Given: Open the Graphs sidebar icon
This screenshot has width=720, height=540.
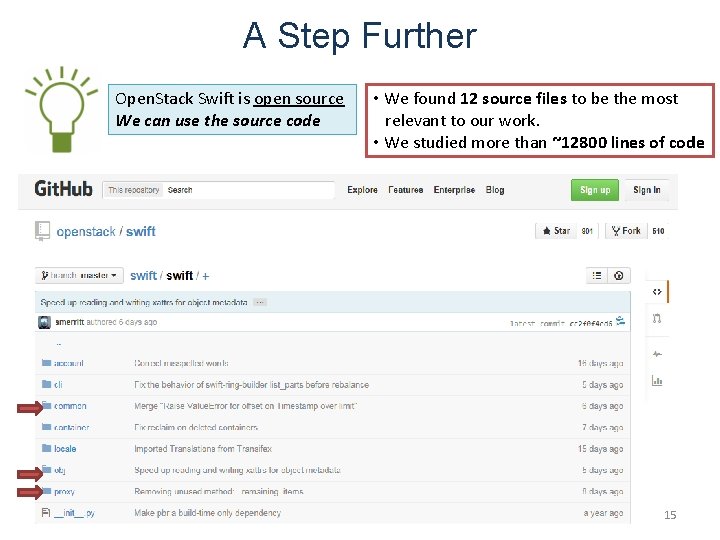Looking at the screenshot, I should [657, 381].
